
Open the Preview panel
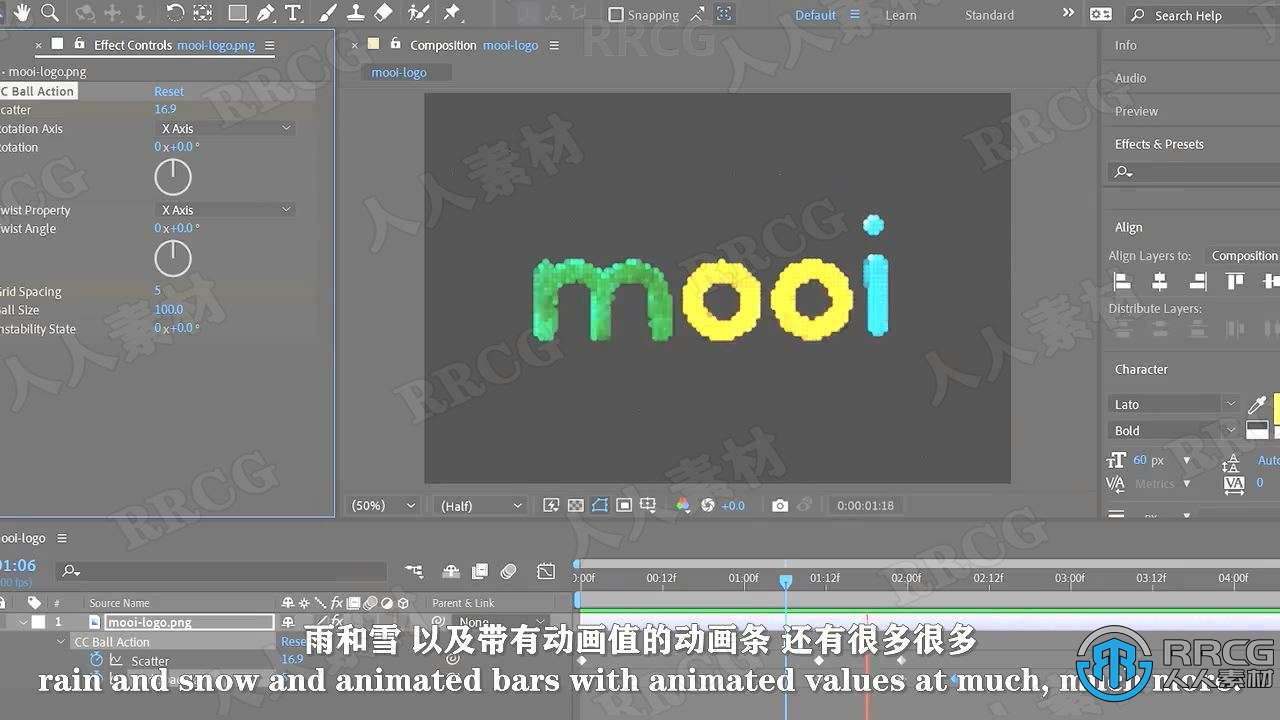(1137, 111)
